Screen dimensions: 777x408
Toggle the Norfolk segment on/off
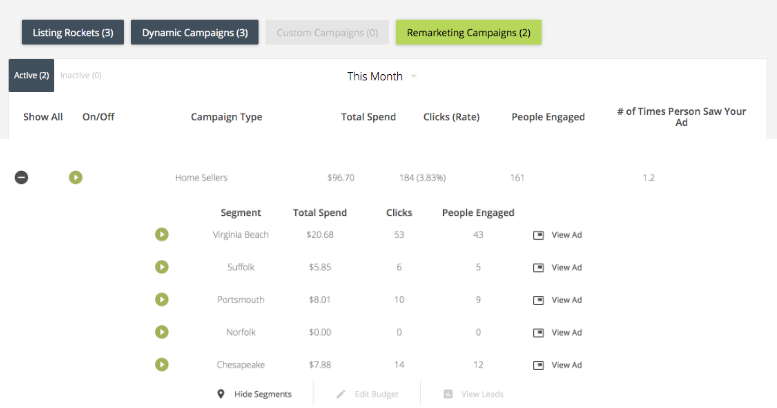click(x=162, y=332)
